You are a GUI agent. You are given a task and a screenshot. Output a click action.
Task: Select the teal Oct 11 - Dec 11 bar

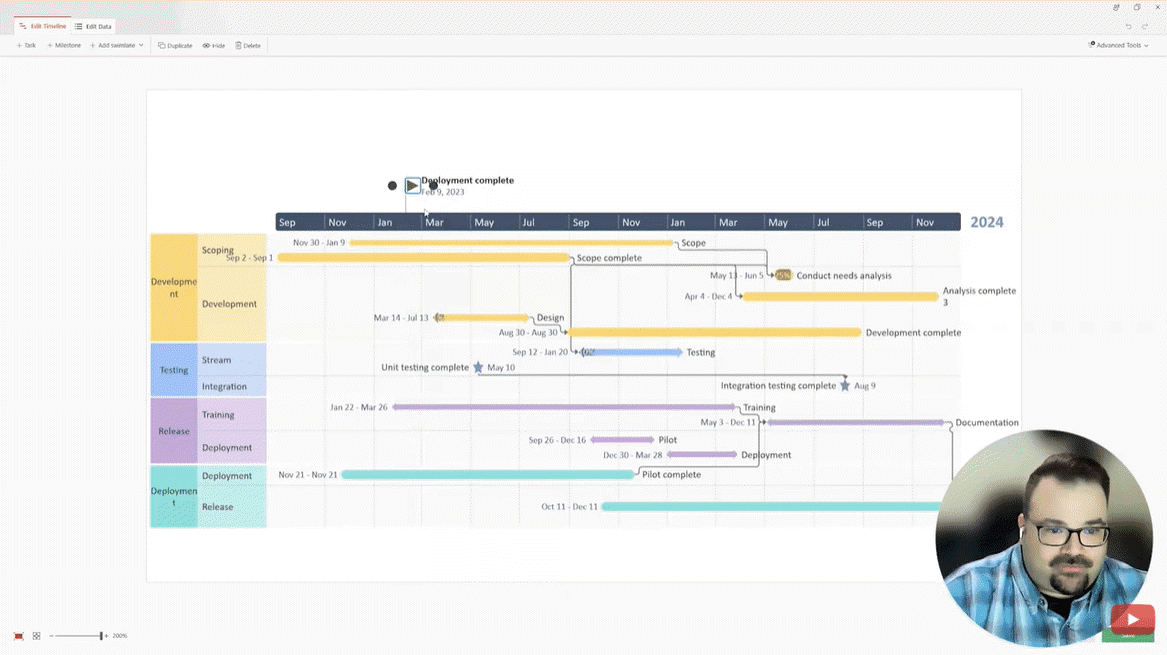coord(770,506)
